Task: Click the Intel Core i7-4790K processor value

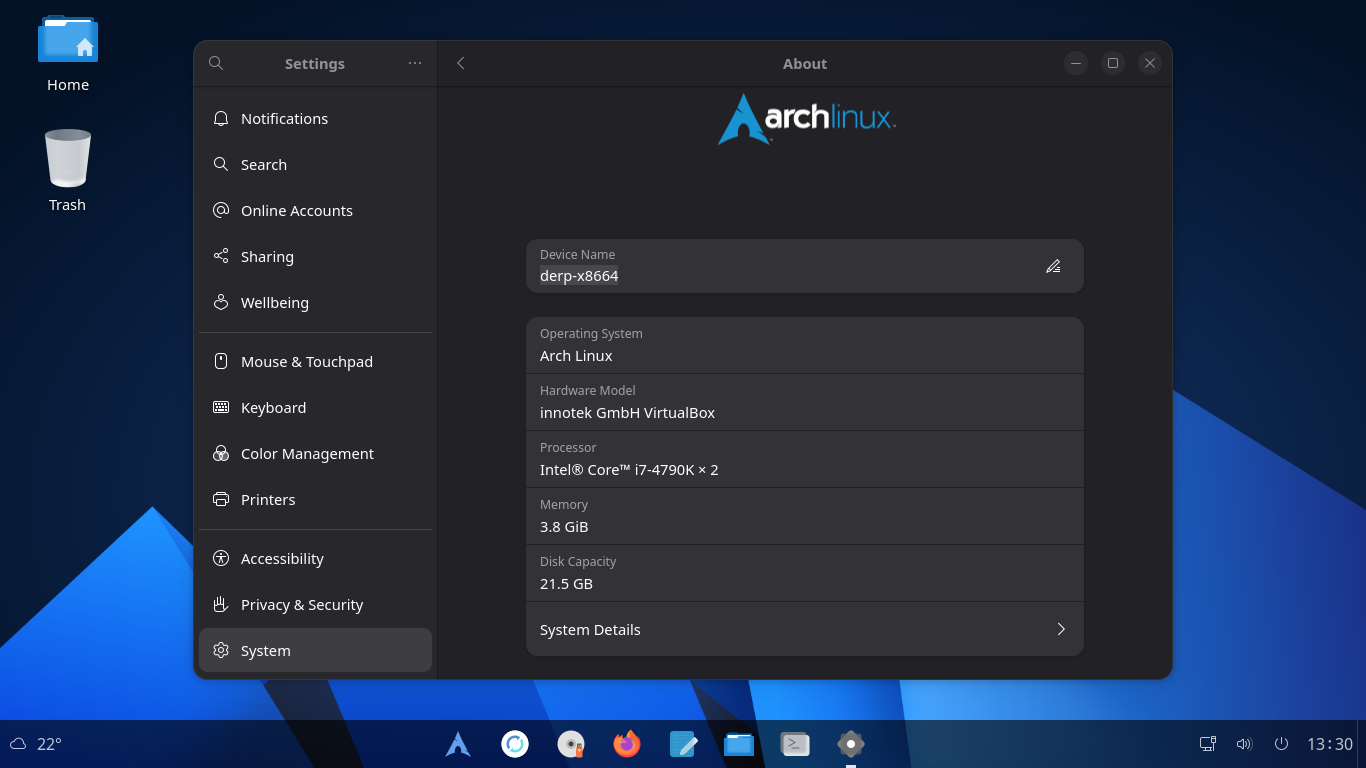Action: (629, 470)
